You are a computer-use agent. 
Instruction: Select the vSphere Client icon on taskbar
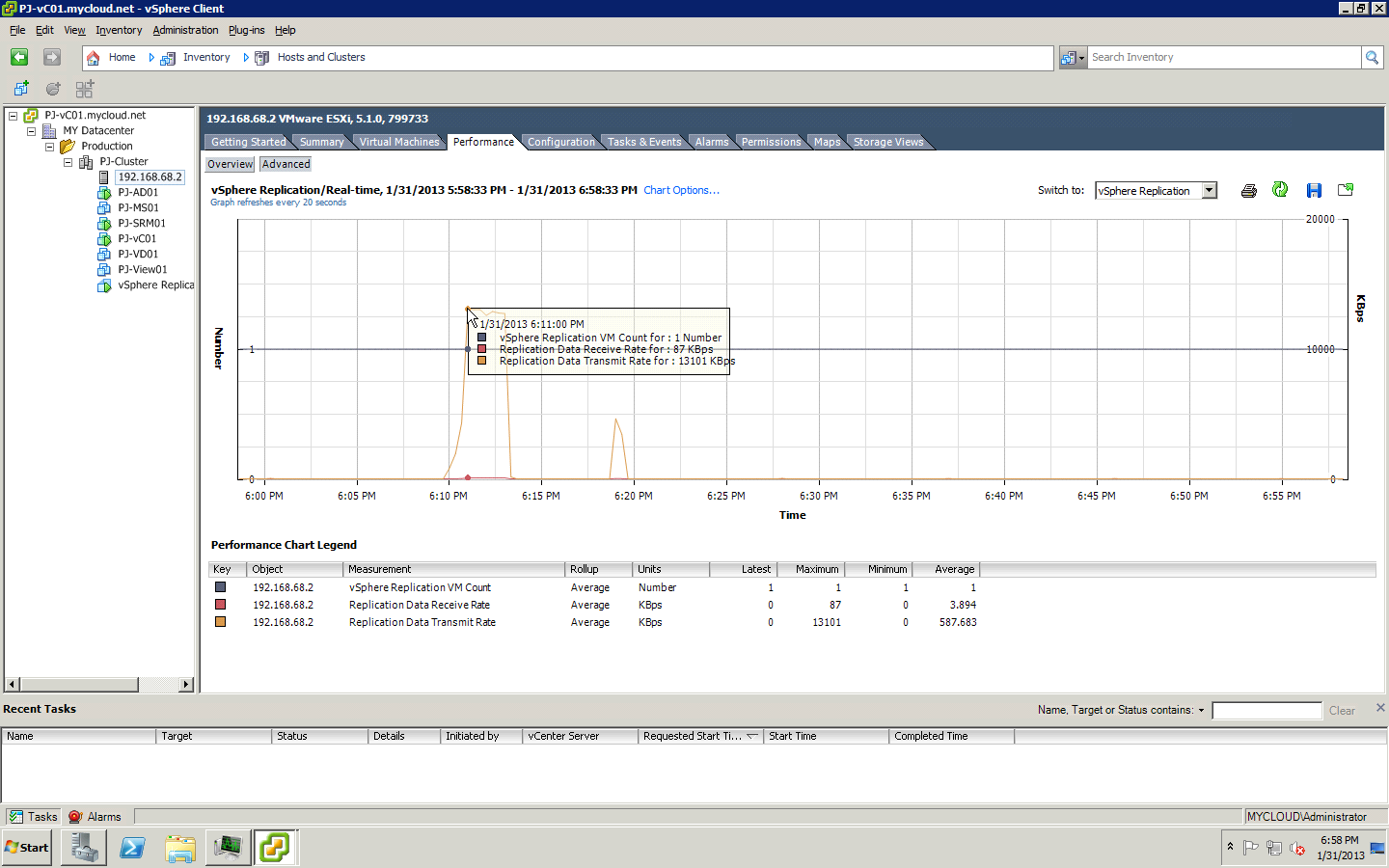[x=276, y=847]
